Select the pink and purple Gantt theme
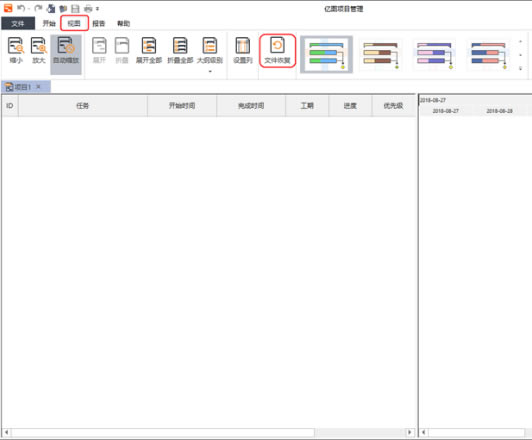The width and height of the screenshot is (532, 440). [x=434, y=55]
